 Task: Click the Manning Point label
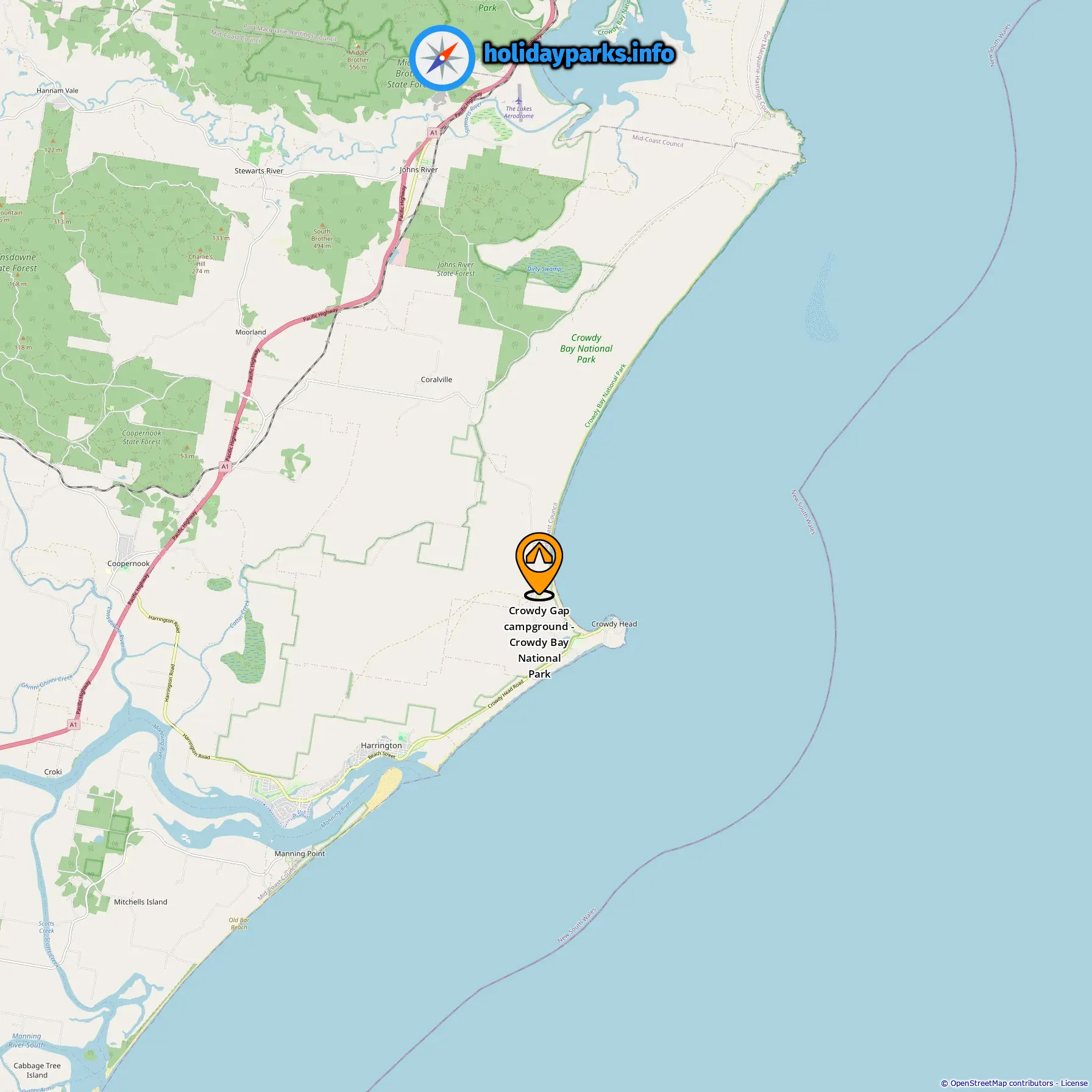(x=300, y=854)
